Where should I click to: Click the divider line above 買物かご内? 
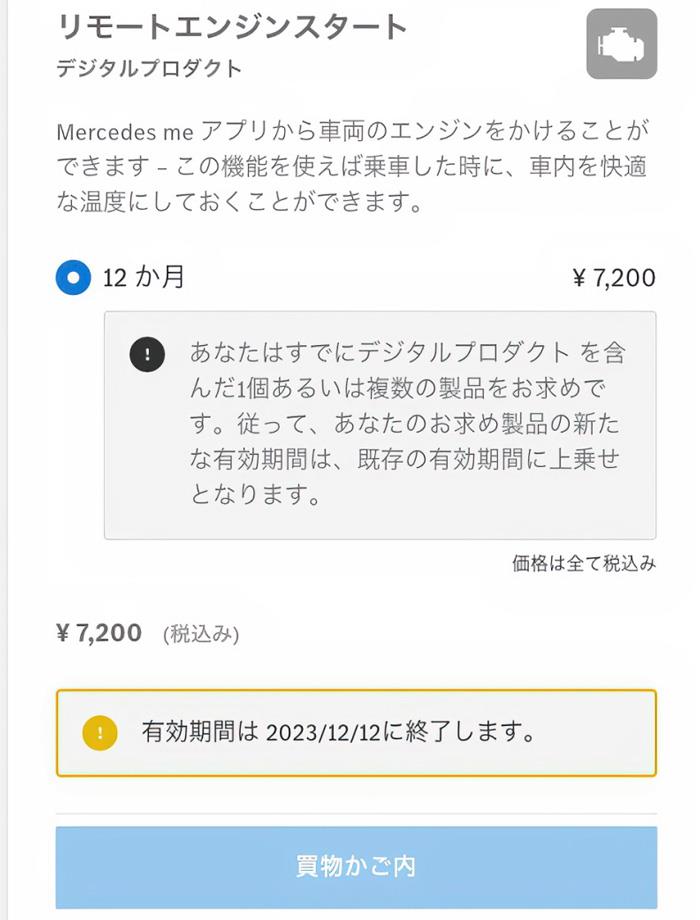pos(356,814)
